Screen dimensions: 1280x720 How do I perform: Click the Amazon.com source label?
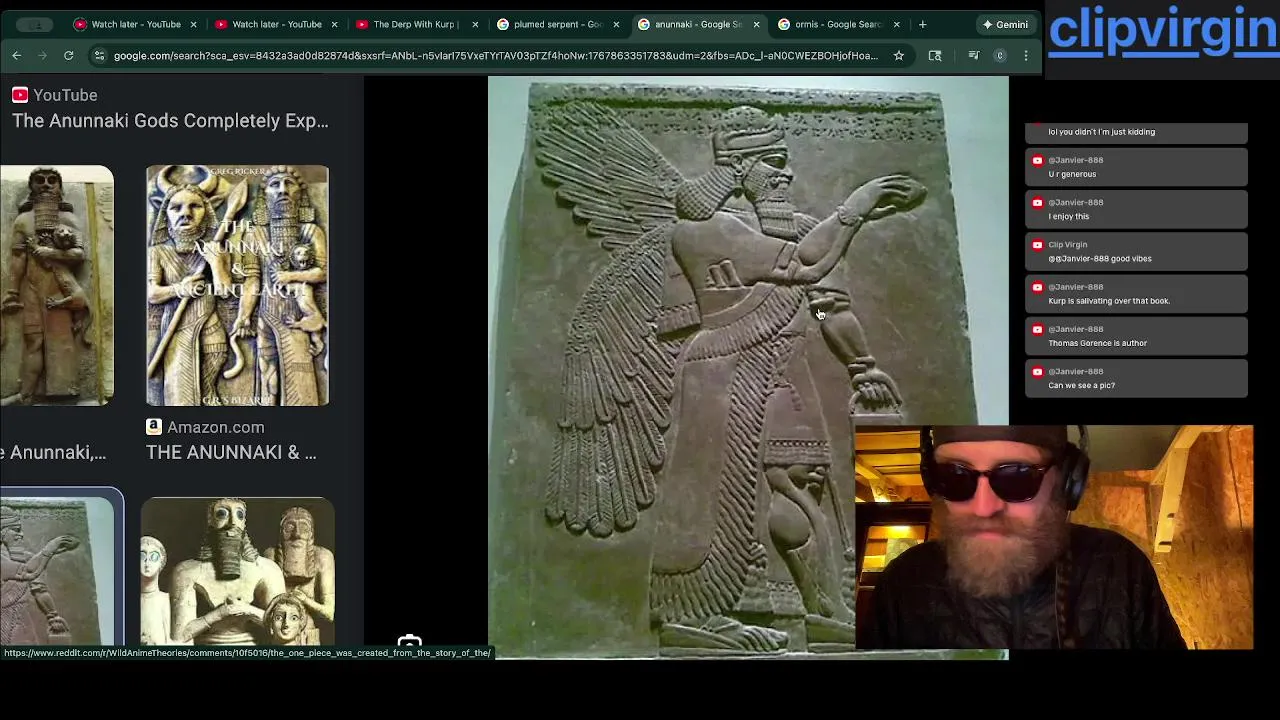click(216, 427)
